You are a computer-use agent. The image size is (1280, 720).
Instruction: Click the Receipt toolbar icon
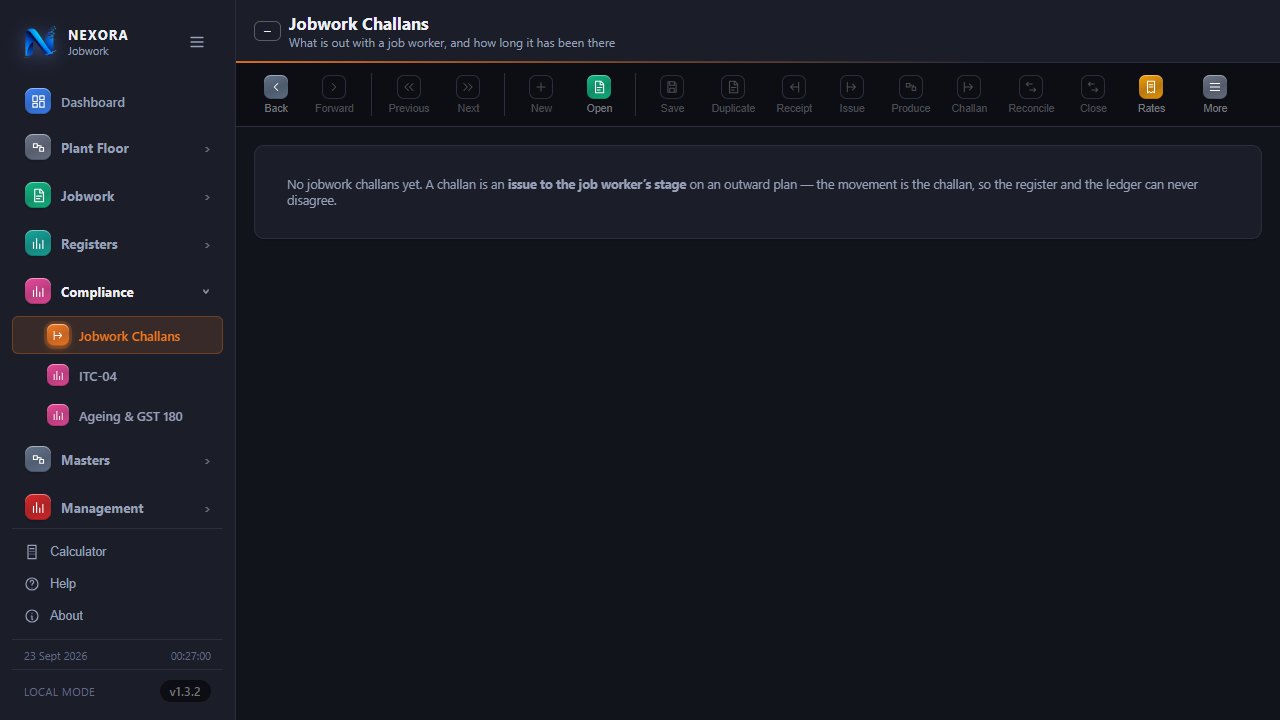[794, 87]
